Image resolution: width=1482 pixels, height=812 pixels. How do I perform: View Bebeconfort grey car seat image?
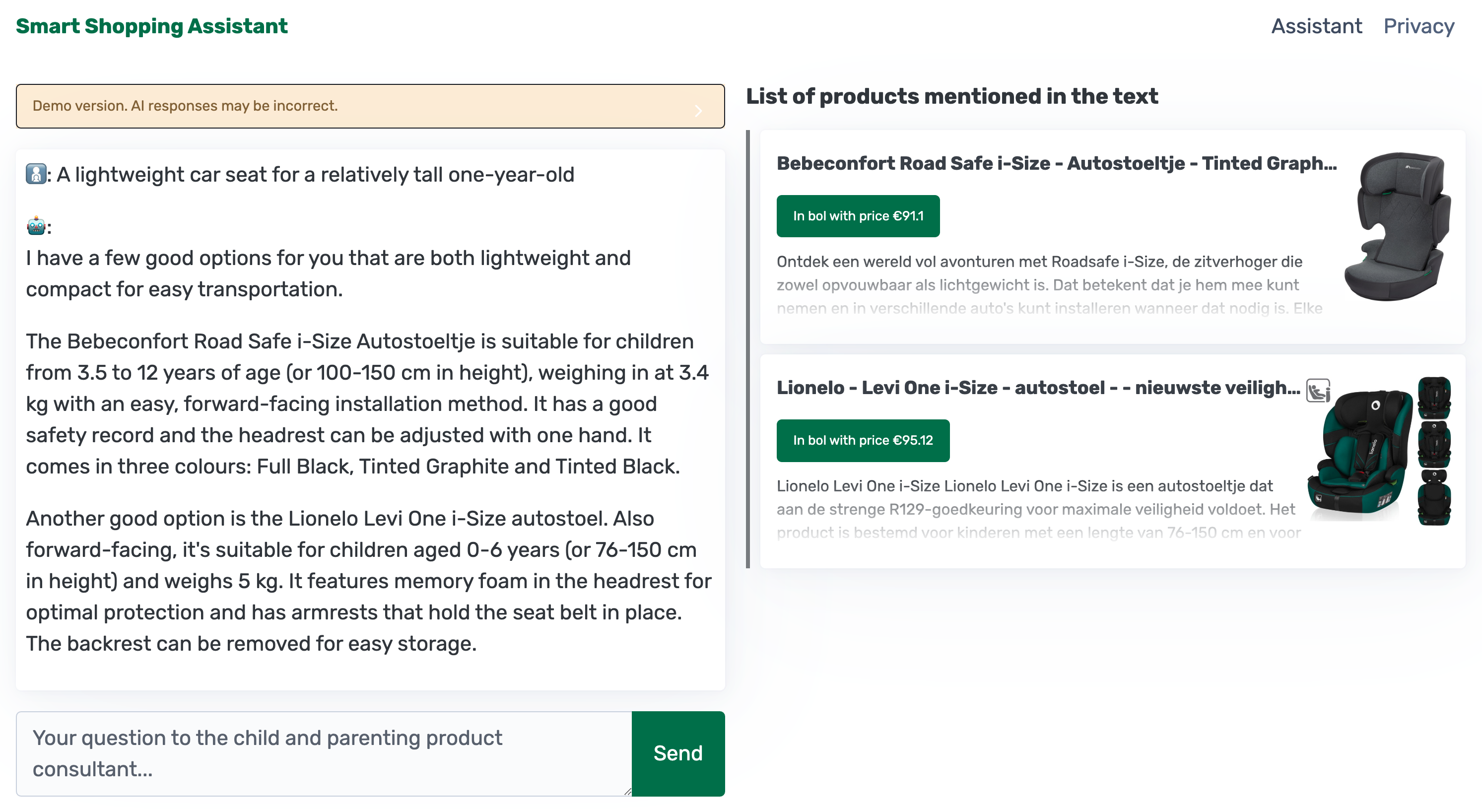click(x=1398, y=226)
